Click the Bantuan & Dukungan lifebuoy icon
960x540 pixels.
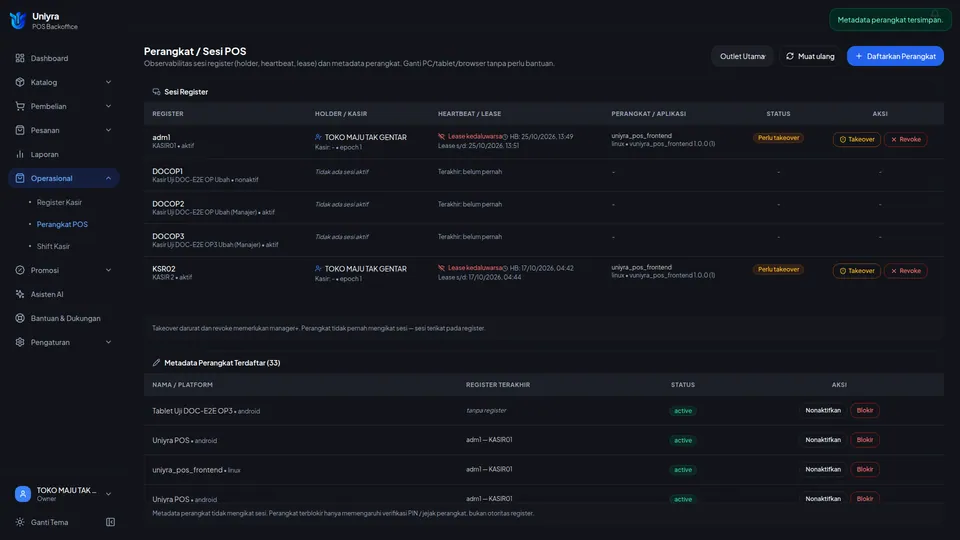[x=20, y=318]
